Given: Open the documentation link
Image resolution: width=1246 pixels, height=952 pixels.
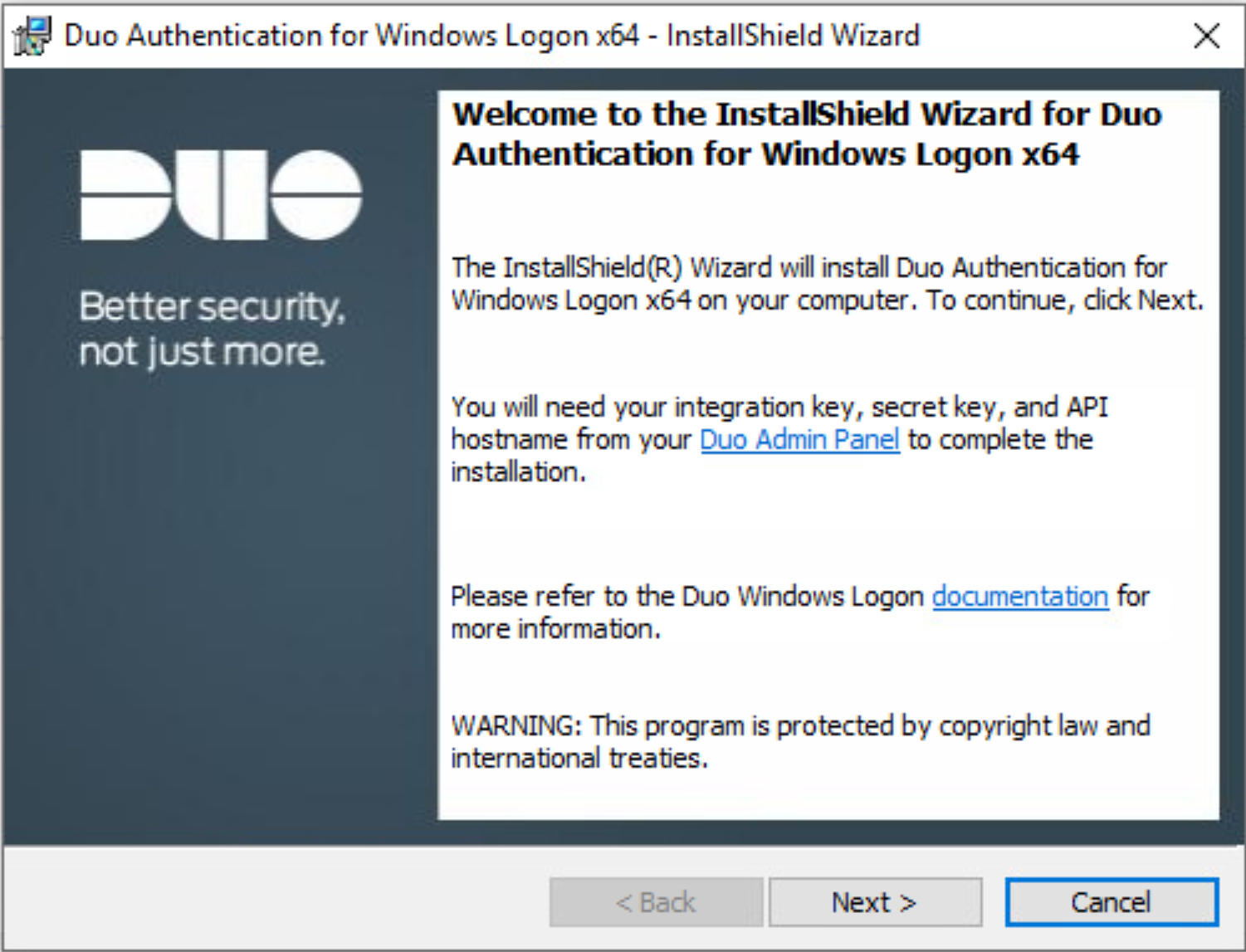Looking at the screenshot, I should (x=1020, y=596).
